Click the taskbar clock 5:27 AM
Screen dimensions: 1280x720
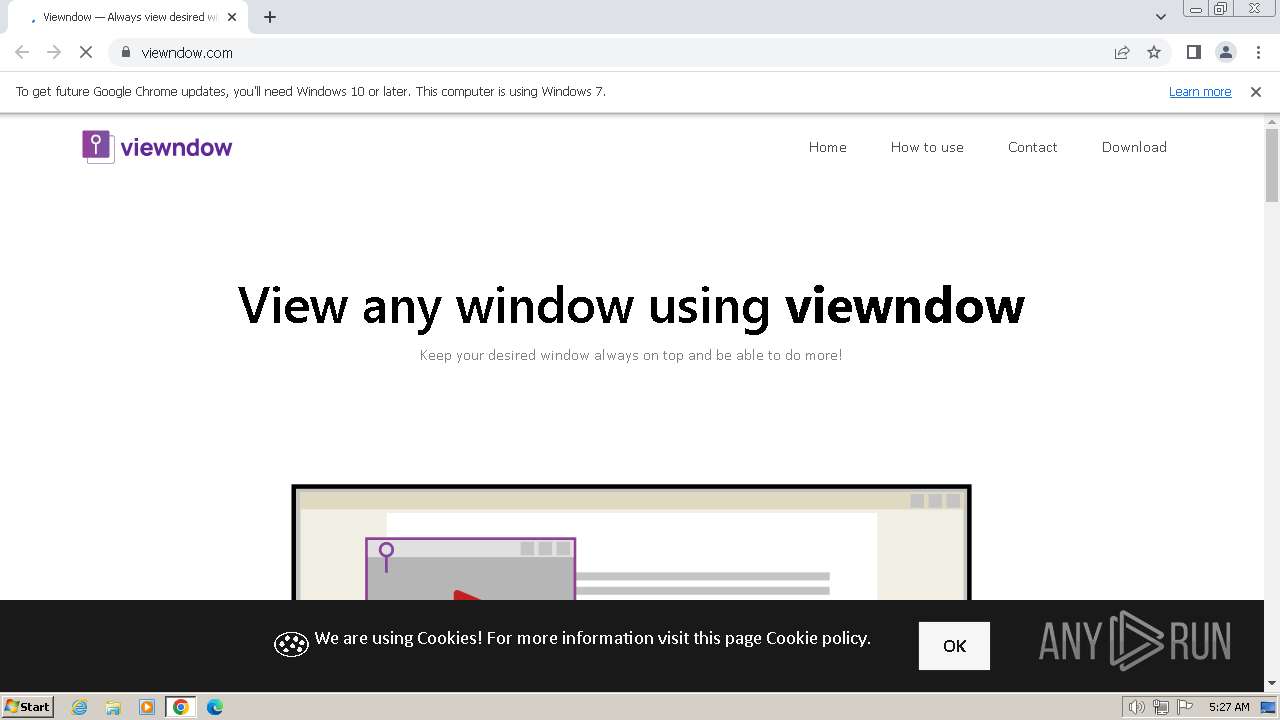[x=1229, y=707]
